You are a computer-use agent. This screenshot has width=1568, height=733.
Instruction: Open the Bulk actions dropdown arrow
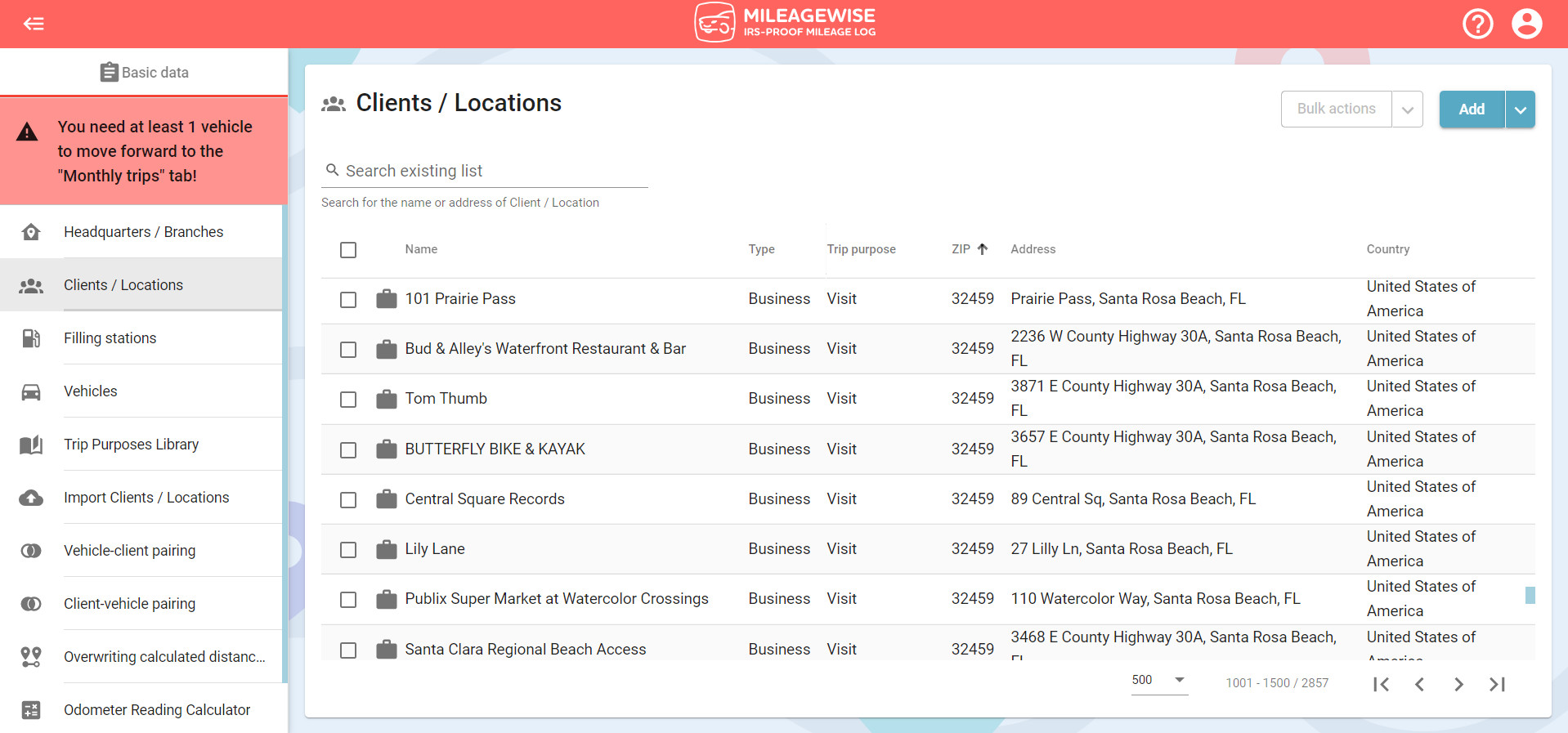[x=1407, y=110]
